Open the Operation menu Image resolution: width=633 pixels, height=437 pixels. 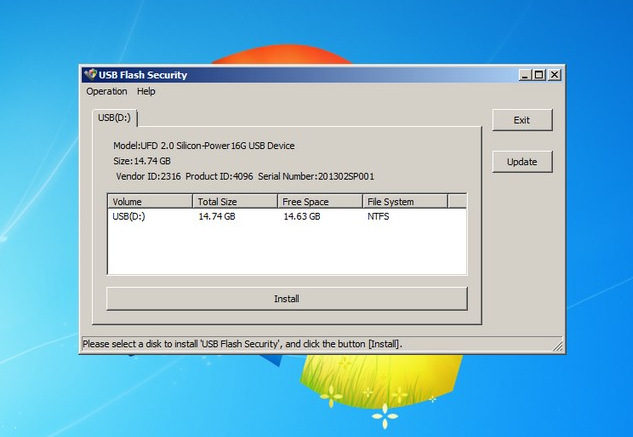coord(107,91)
